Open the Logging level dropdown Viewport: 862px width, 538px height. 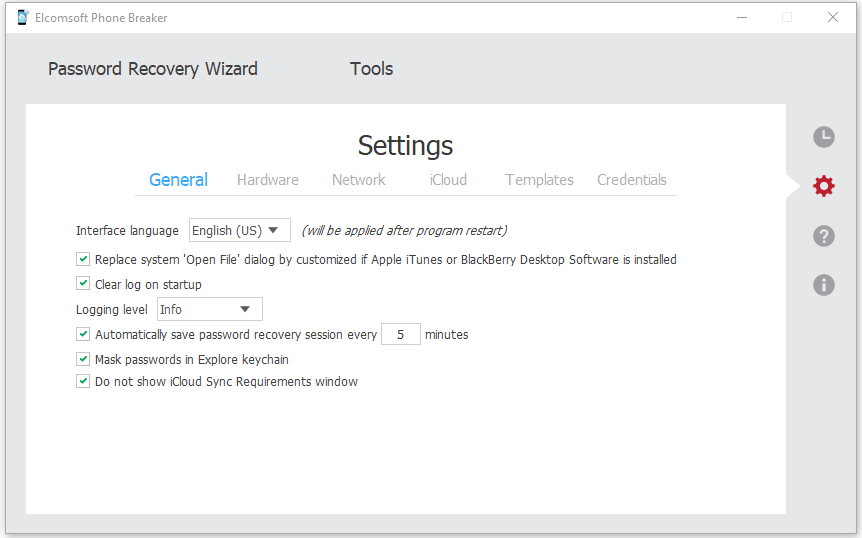(210, 310)
